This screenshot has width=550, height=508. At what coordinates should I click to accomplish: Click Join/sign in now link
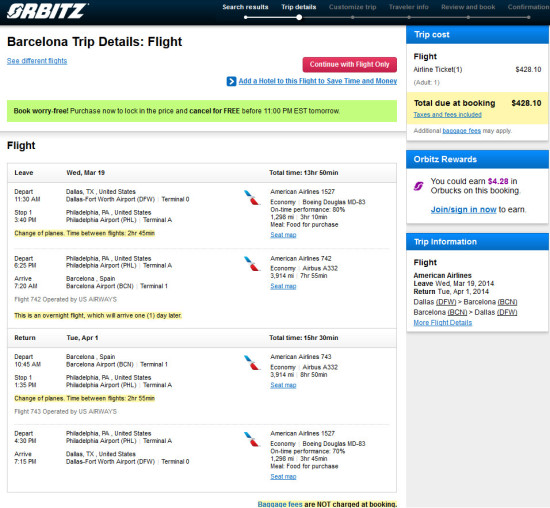[463, 209]
